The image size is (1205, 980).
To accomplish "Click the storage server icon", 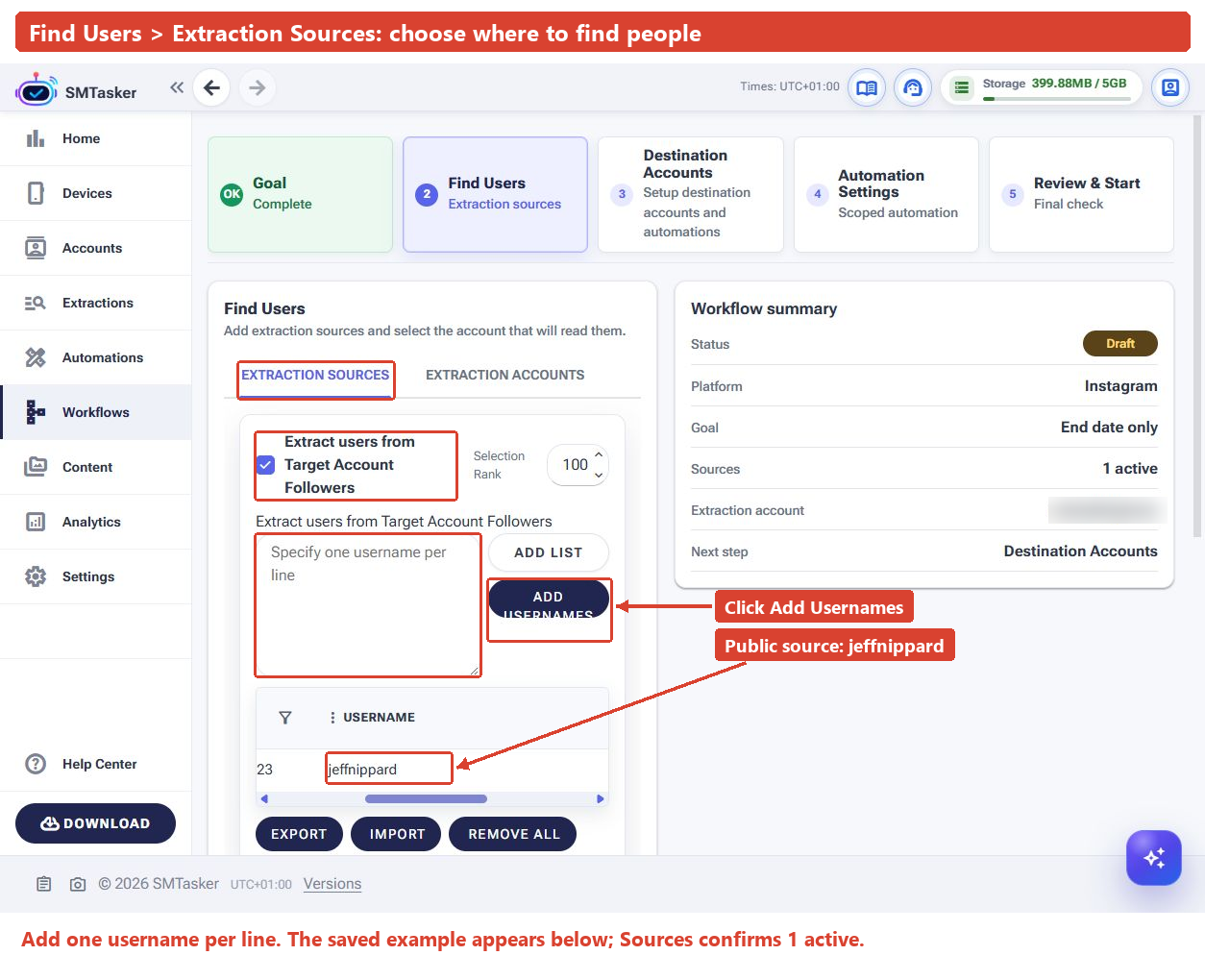I will pos(961,87).
